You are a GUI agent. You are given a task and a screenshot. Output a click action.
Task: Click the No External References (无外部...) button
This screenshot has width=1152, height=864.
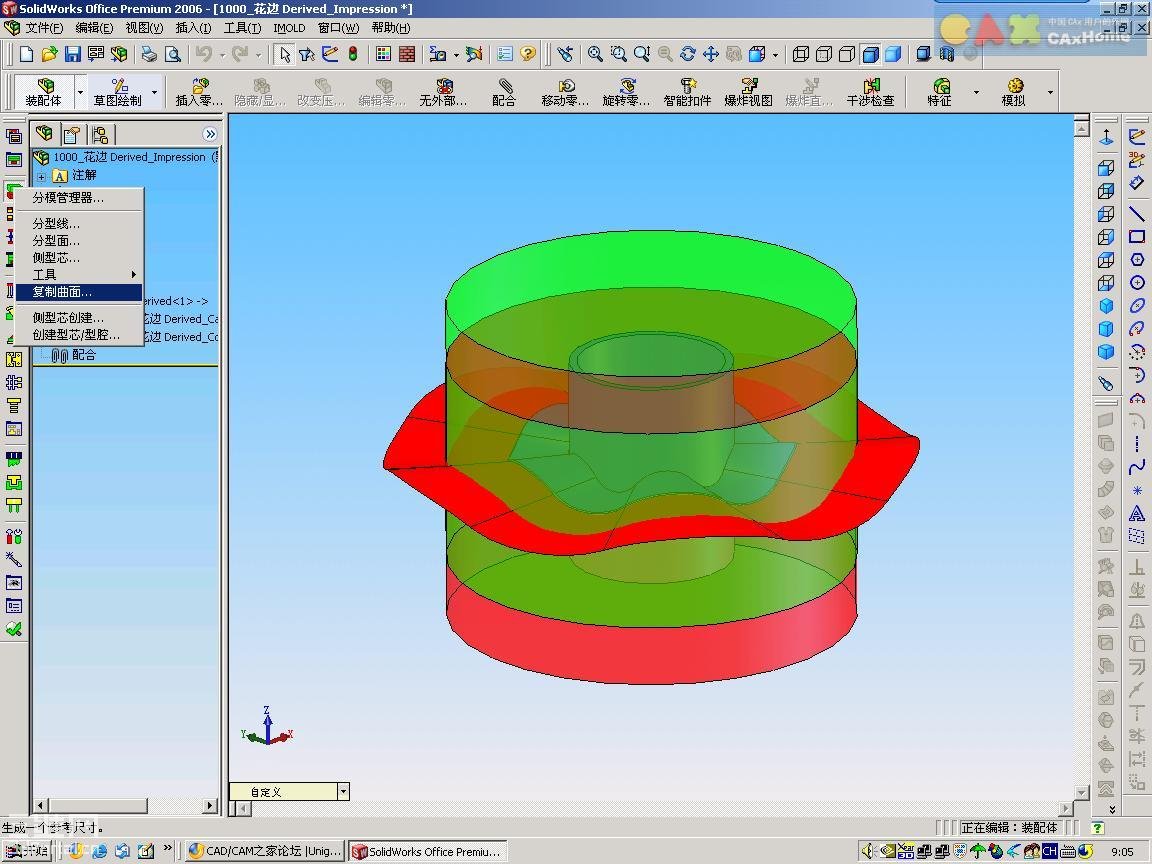click(x=443, y=92)
